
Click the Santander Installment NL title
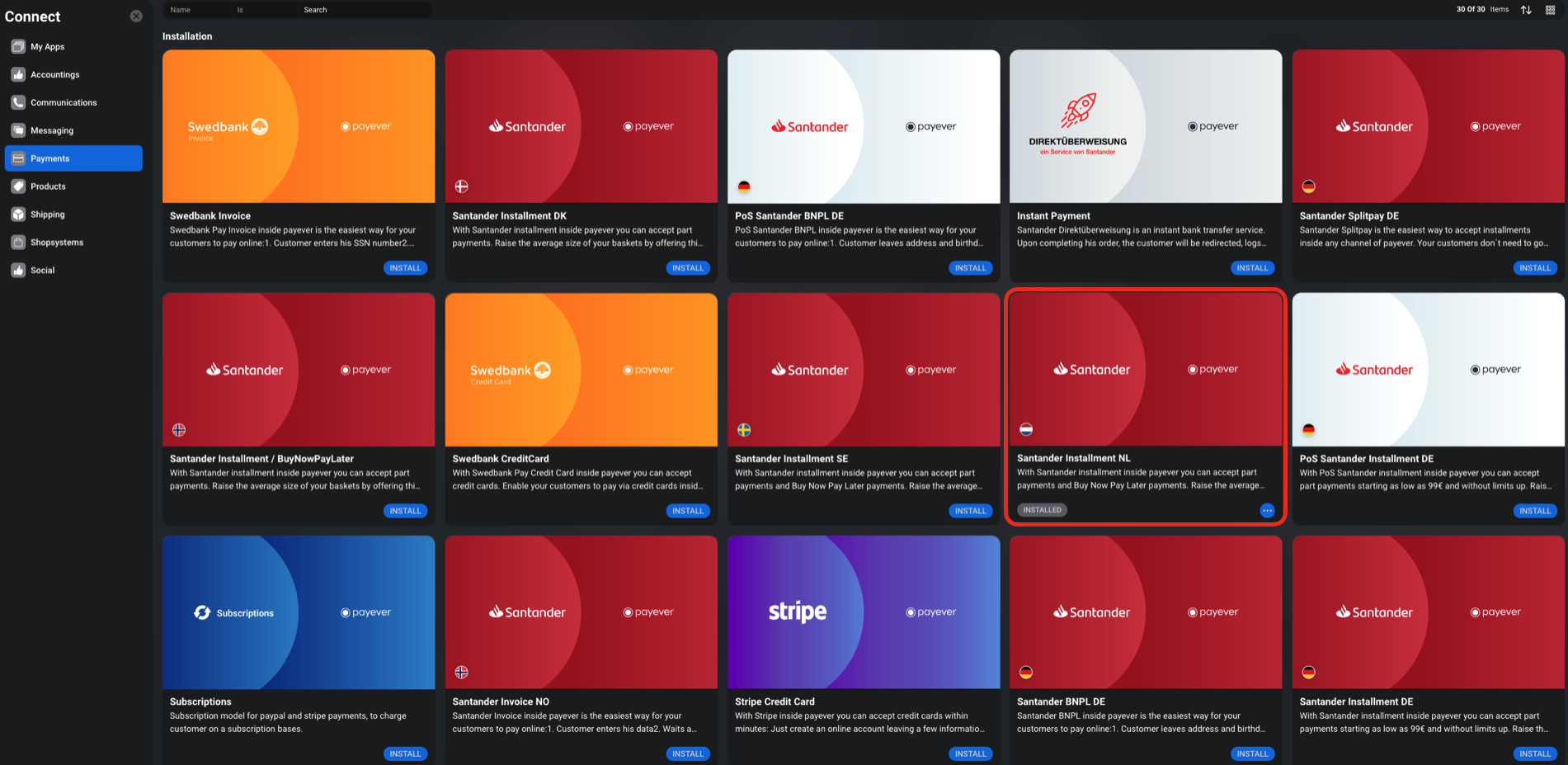pos(1073,458)
